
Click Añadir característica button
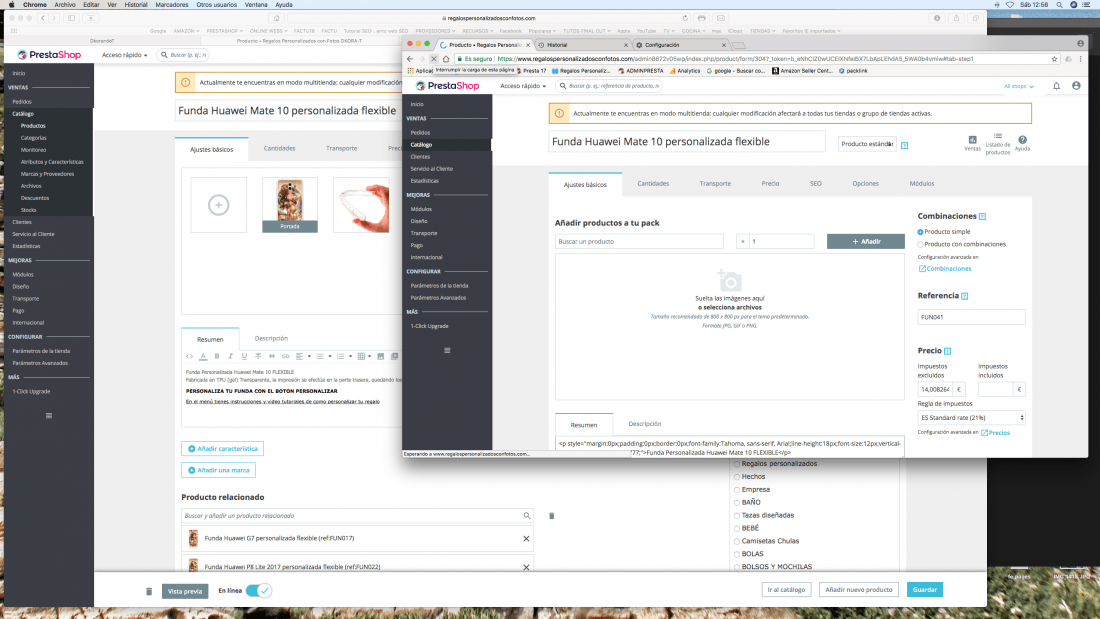[222, 448]
